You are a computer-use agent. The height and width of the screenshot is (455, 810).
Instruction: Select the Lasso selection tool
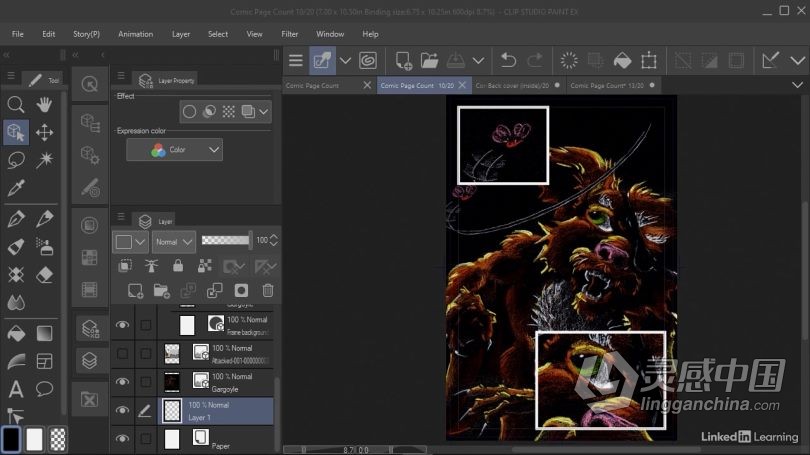coord(16,160)
